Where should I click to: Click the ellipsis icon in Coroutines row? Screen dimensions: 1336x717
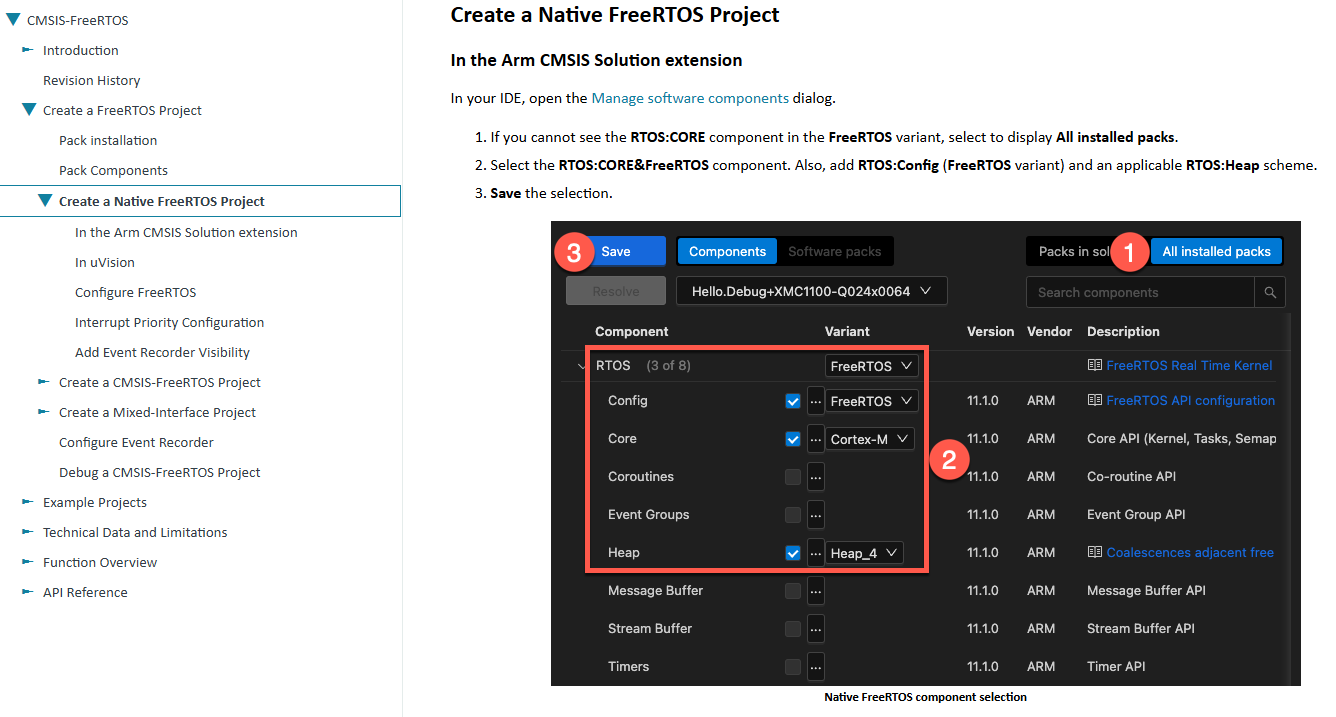click(x=816, y=477)
